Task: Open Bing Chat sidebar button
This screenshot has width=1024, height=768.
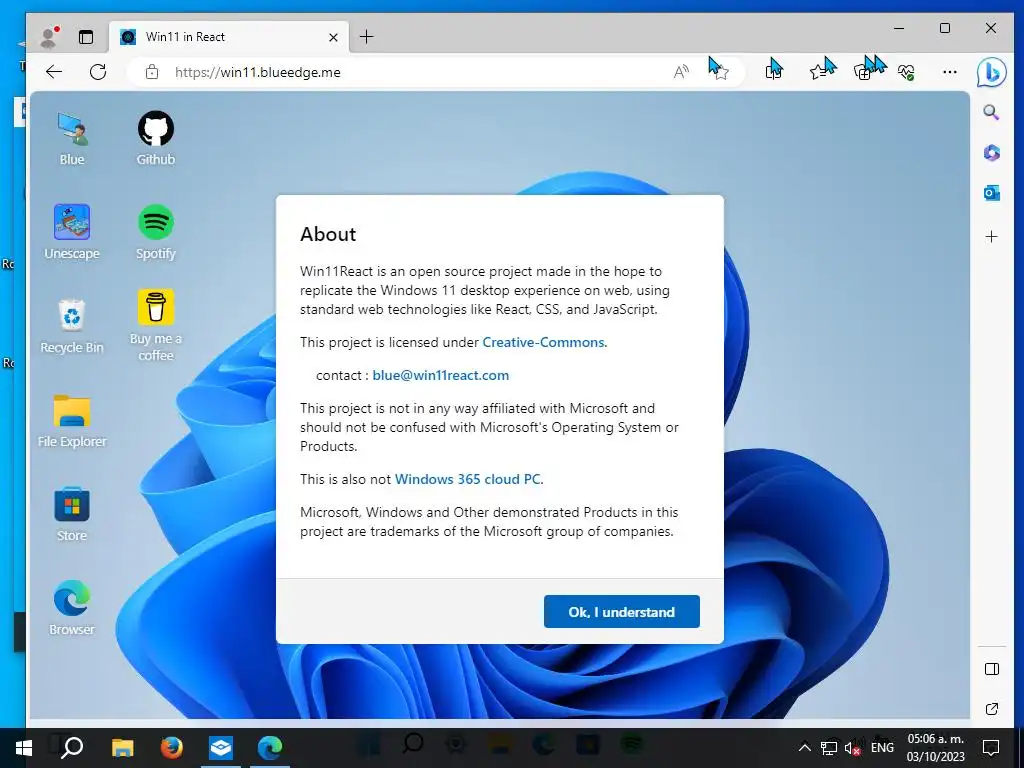Action: tap(991, 73)
